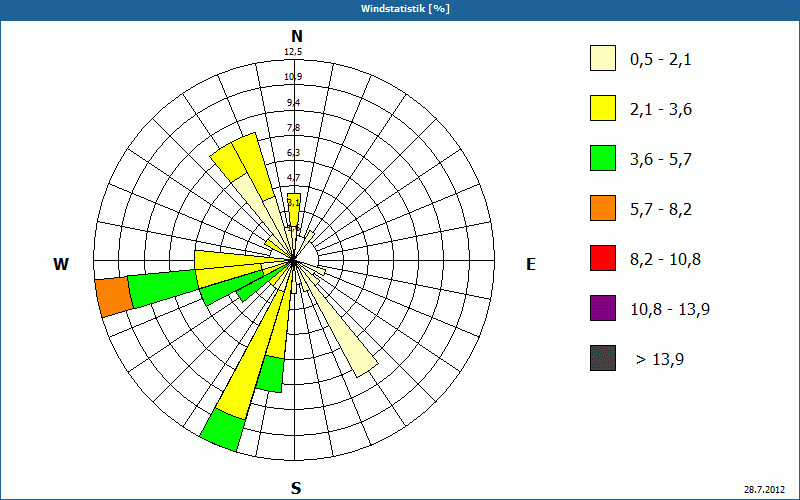Click the legend label '> 13,9'
Screen dimensions: 800x500
pos(660,360)
